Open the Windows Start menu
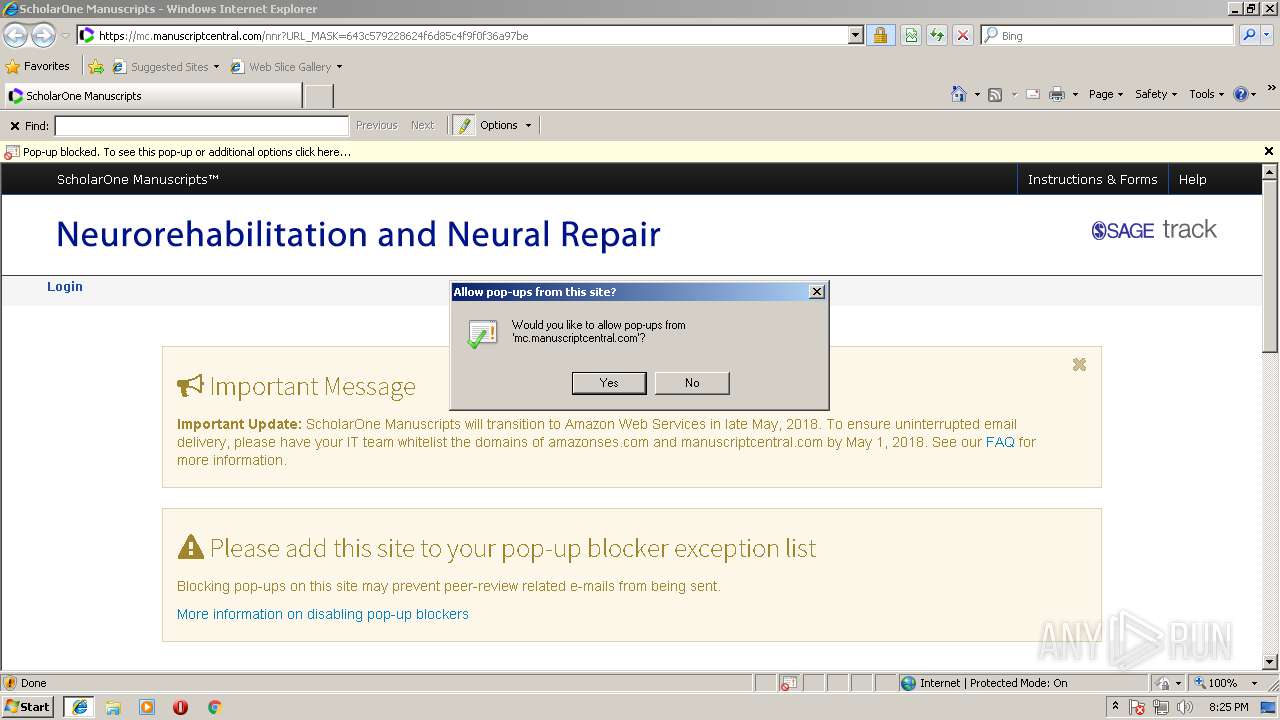Viewport: 1280px width, 720px height. (28, 706)
